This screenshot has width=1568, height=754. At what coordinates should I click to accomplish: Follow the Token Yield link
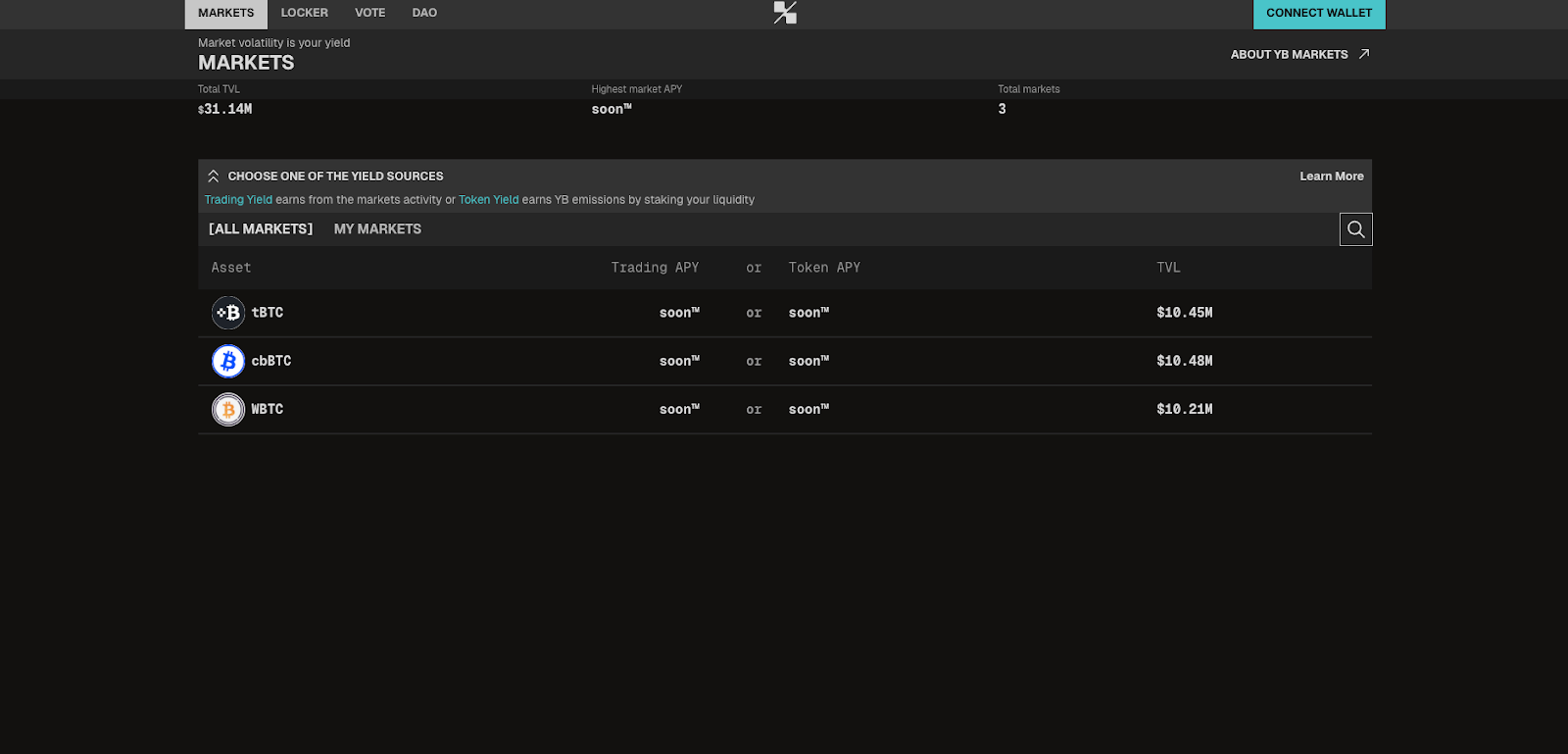(x=488, y=200)
